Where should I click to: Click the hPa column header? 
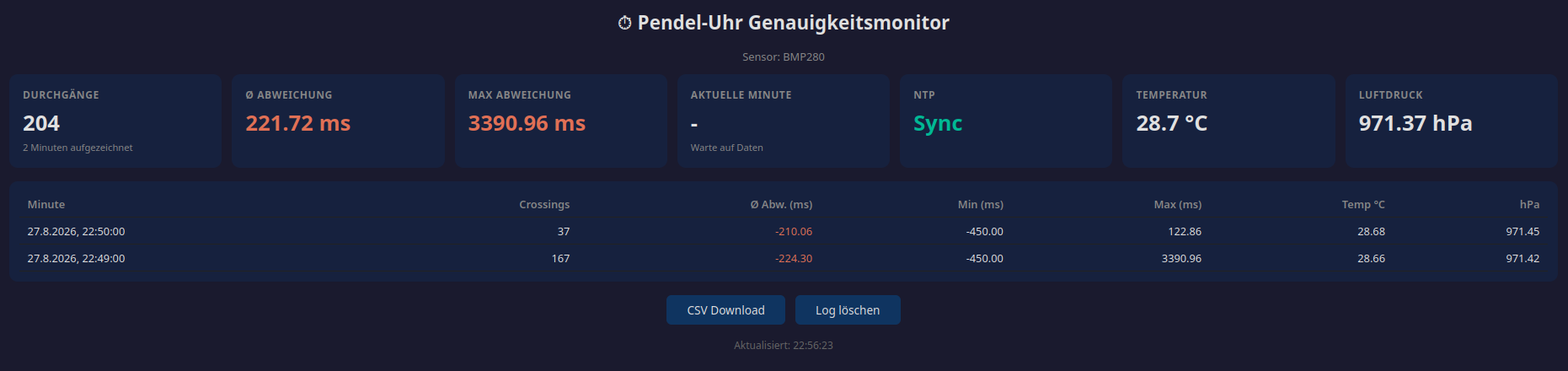click(x=1529, y=204)
